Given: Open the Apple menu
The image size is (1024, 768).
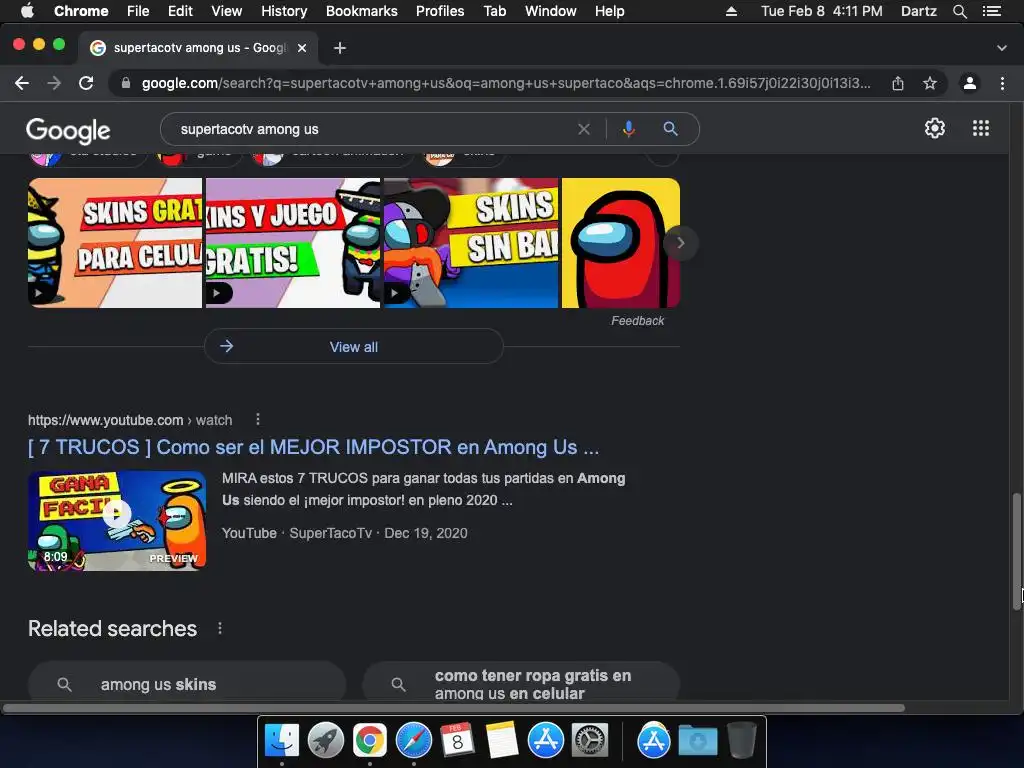Looking at the screenshot, I should pyautogui.click(x=27, y=11).
